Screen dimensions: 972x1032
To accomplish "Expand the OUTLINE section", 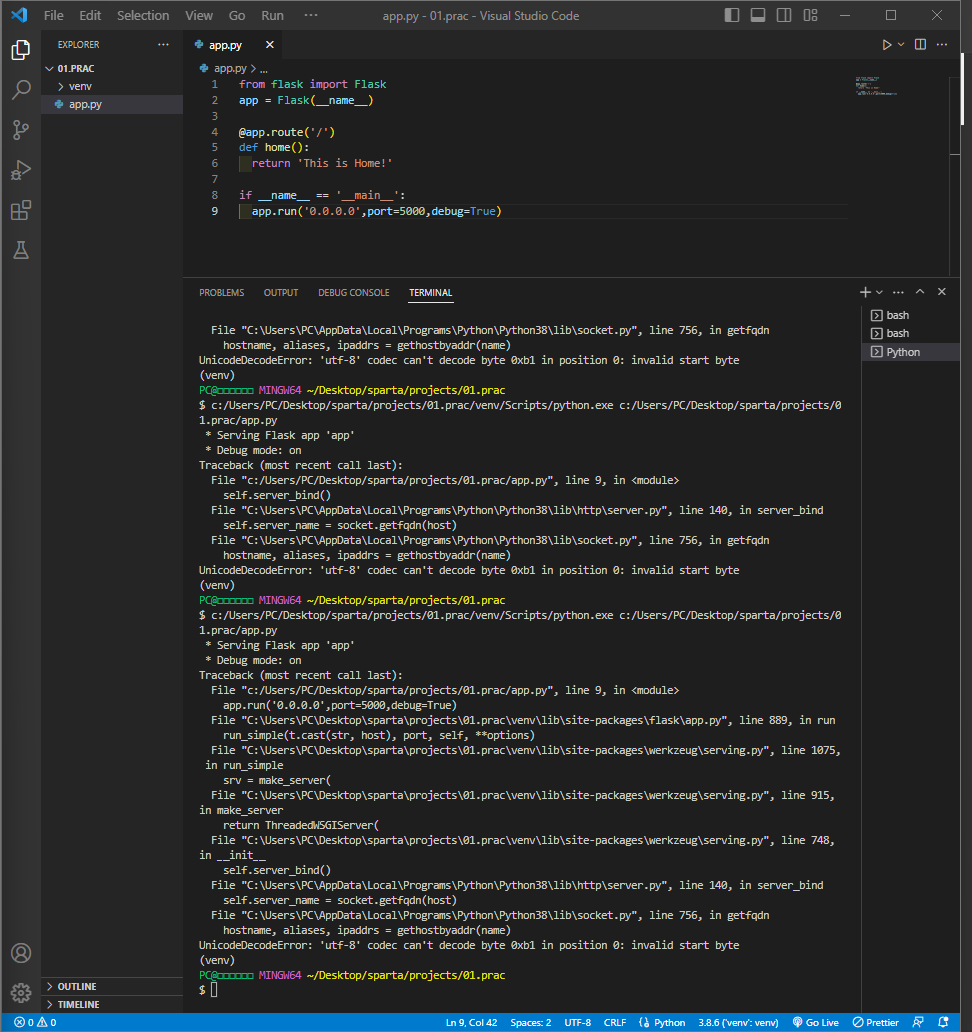I will click(112, 987).
